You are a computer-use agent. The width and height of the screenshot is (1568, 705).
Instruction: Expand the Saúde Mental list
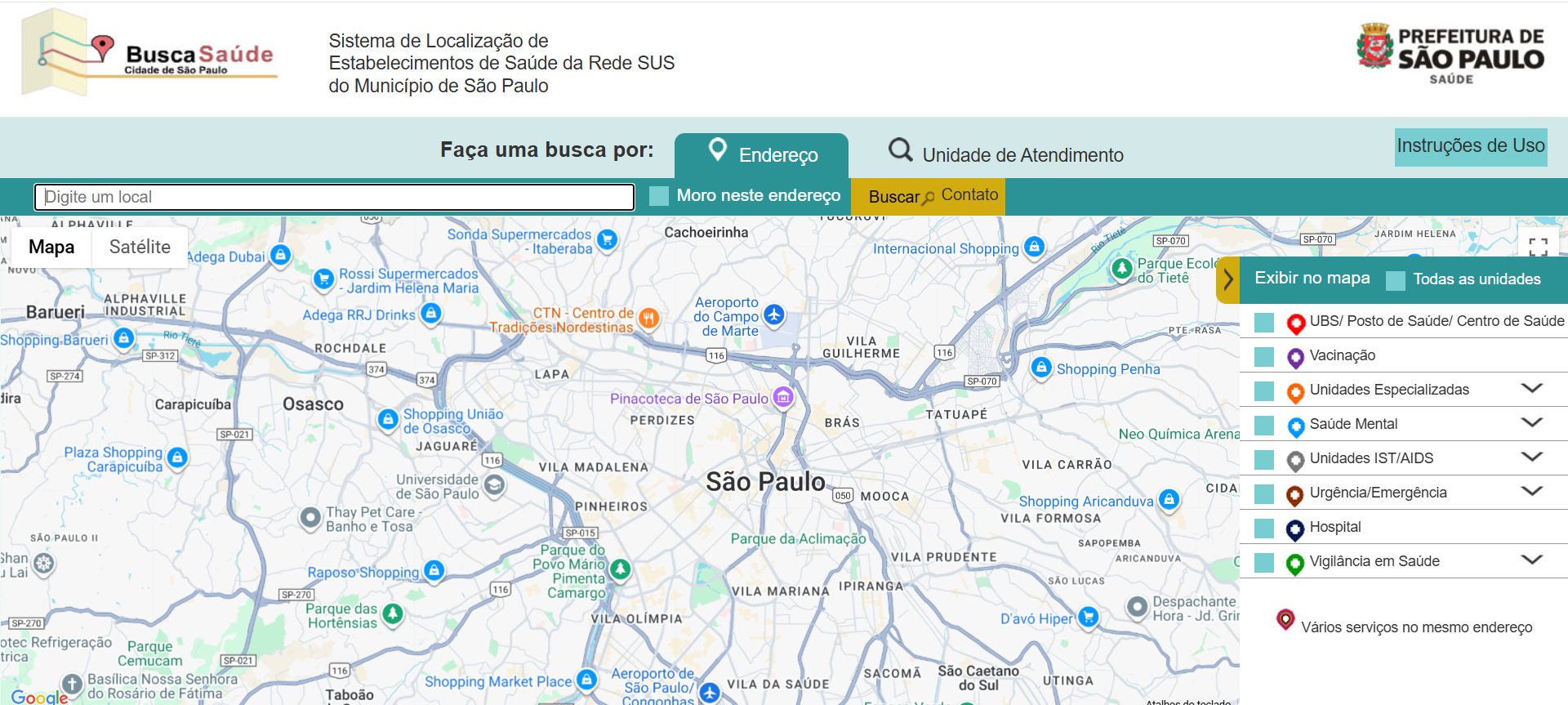coord(1532,422)
